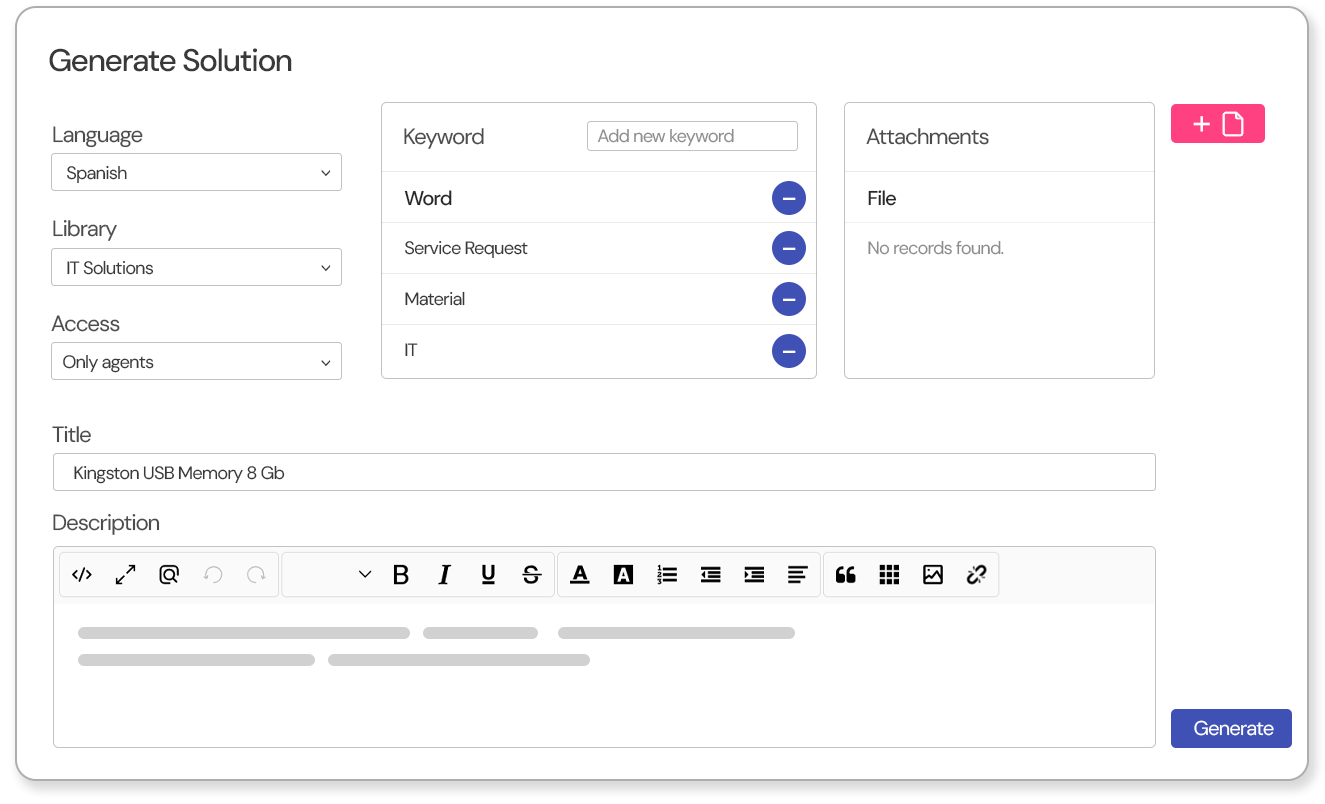Screen dimensions: 1325x804
Task: Click the Title input field
Action: coord(604,472)
